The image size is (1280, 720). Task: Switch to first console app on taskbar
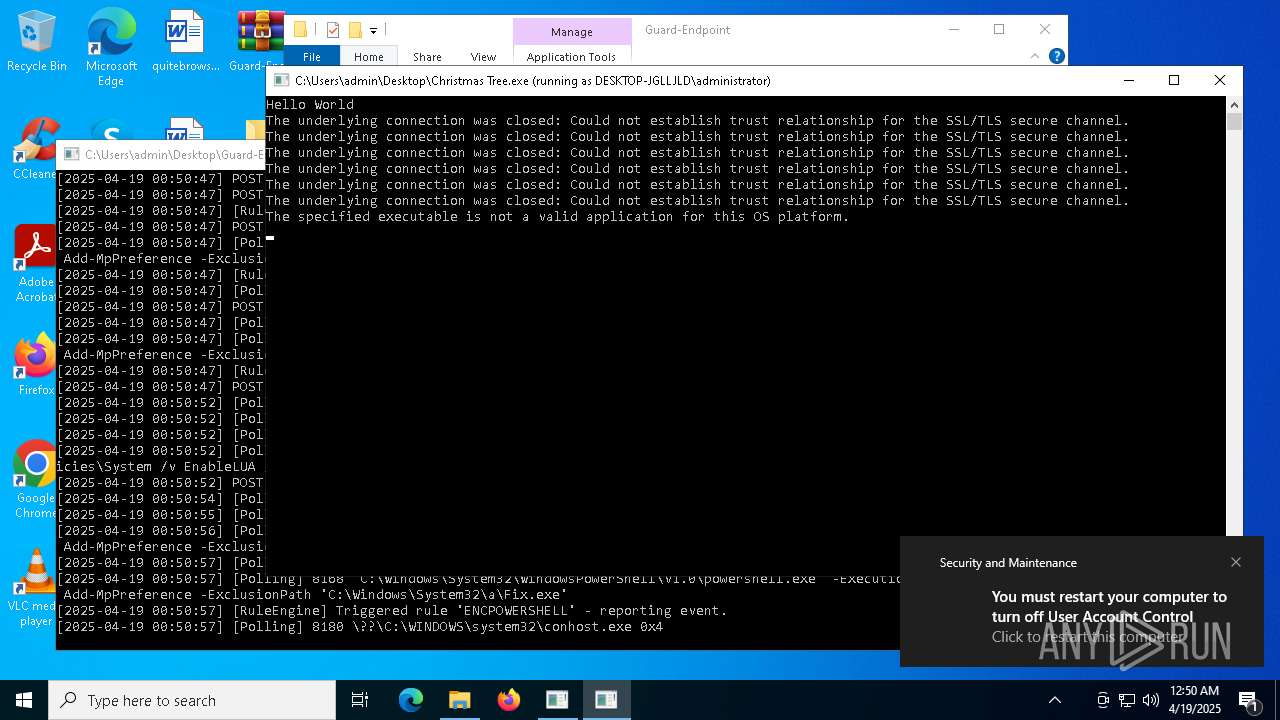pyautogui.click(x=557, y=700)
